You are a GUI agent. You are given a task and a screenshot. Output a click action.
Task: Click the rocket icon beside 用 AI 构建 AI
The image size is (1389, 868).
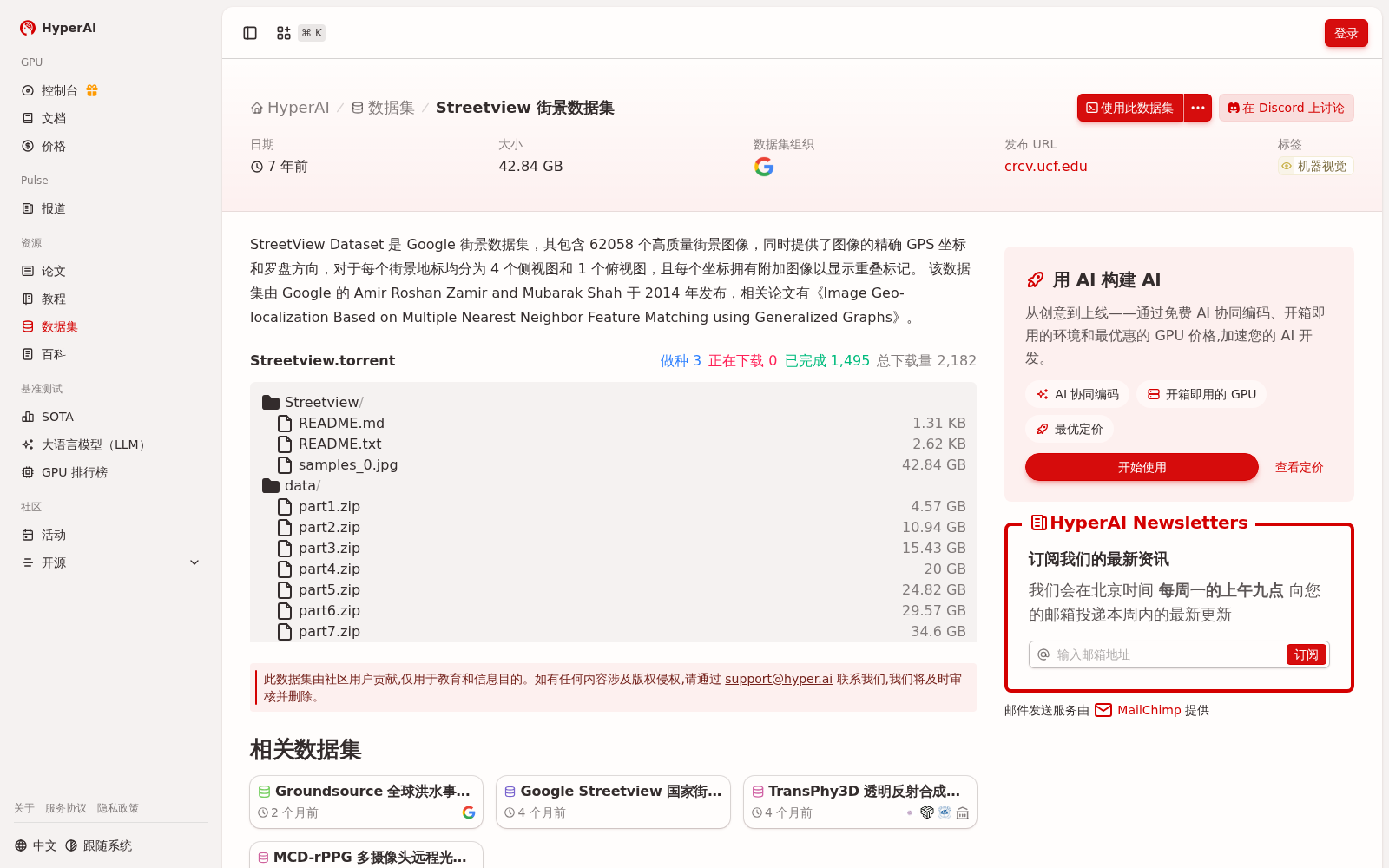point(1035,279)
